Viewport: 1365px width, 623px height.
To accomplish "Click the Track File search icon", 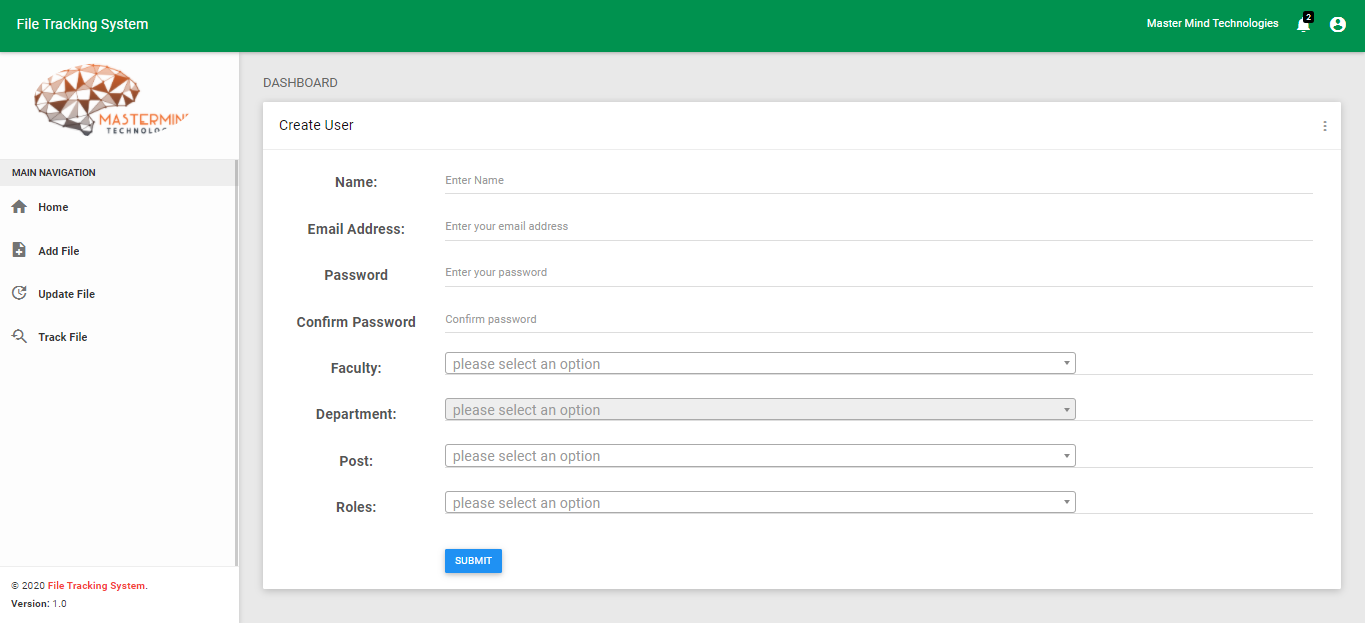I will pyautogui.click(x=19, y=337).
